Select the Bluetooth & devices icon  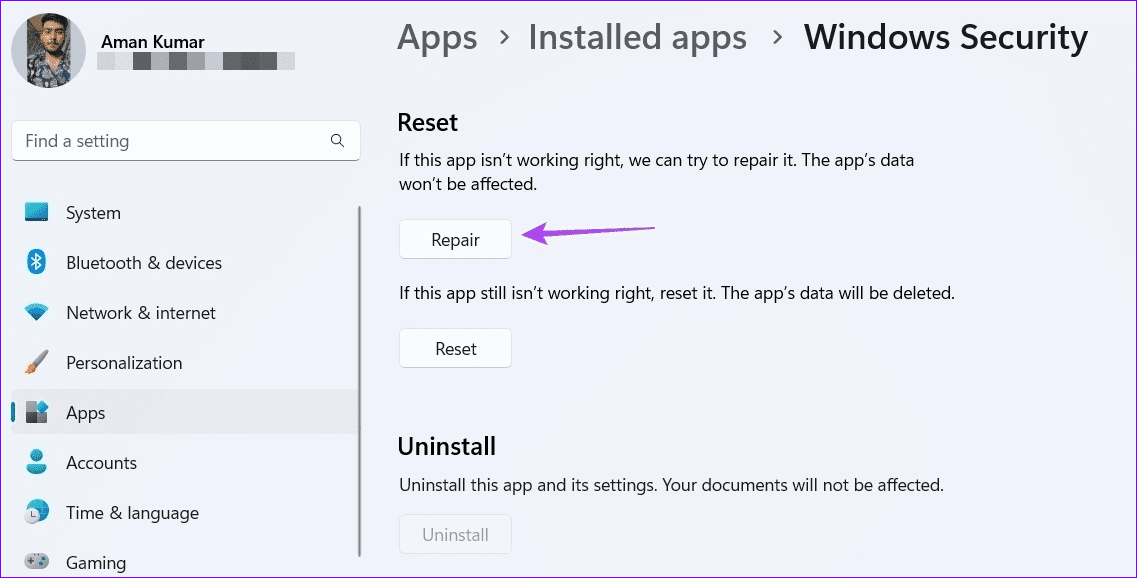click(37, 262)
